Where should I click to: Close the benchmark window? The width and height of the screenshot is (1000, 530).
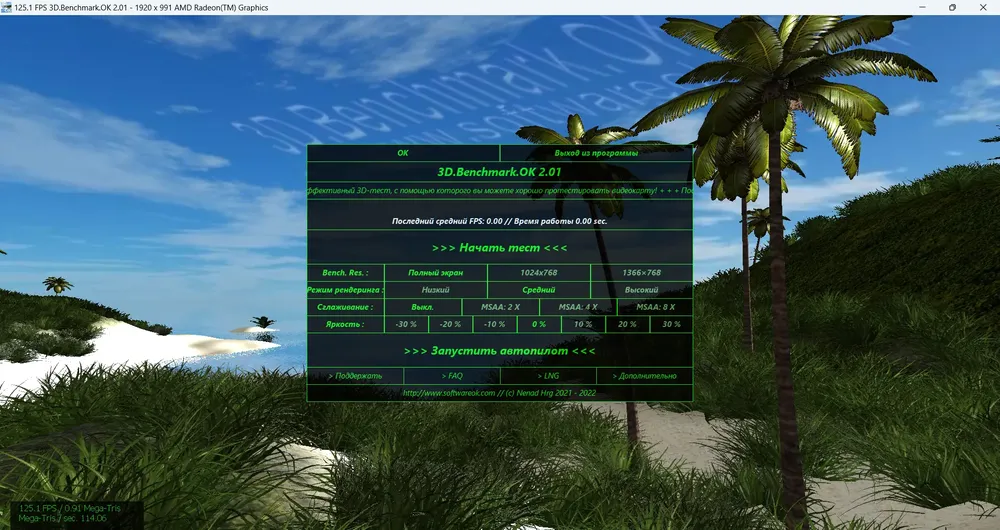[x=983, y=8]
